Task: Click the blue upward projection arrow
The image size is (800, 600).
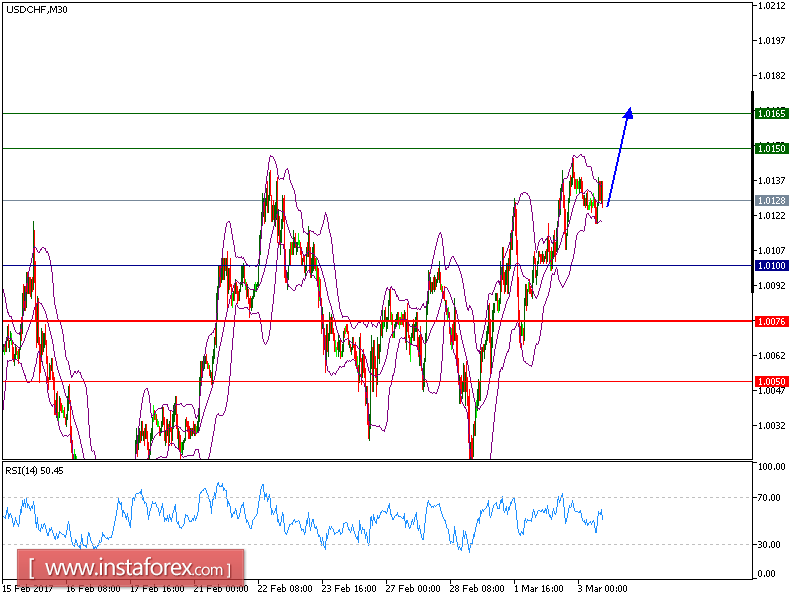Action: (617, 159)
